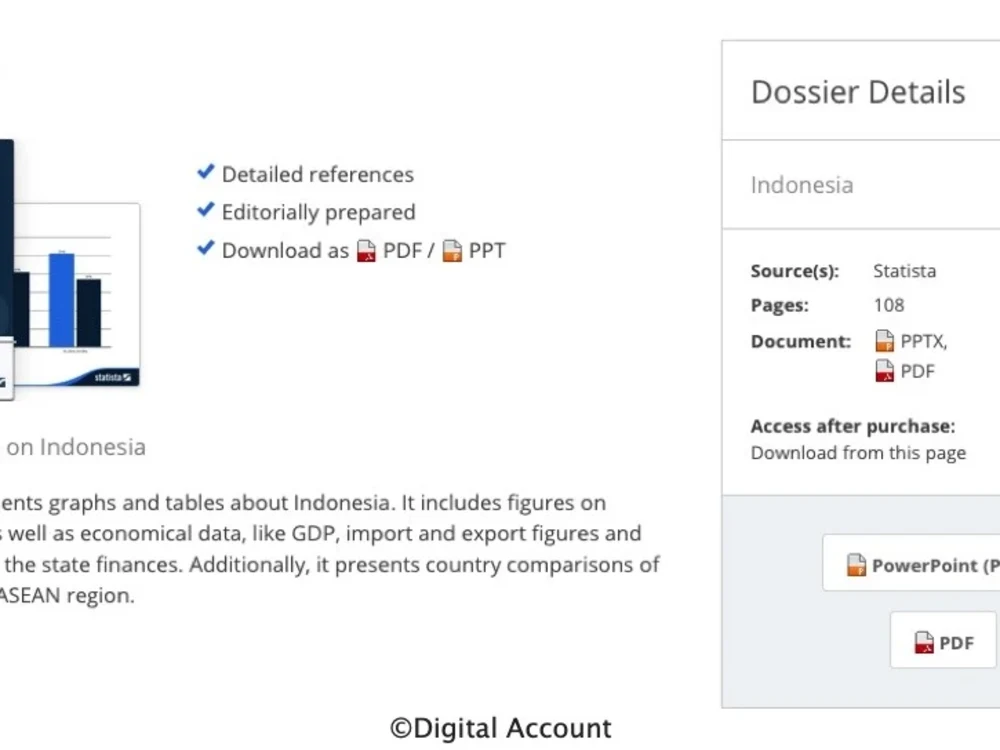Click the checkmark next to Download as
This screenshot has height=750, width=1000.
pos(205,248)
